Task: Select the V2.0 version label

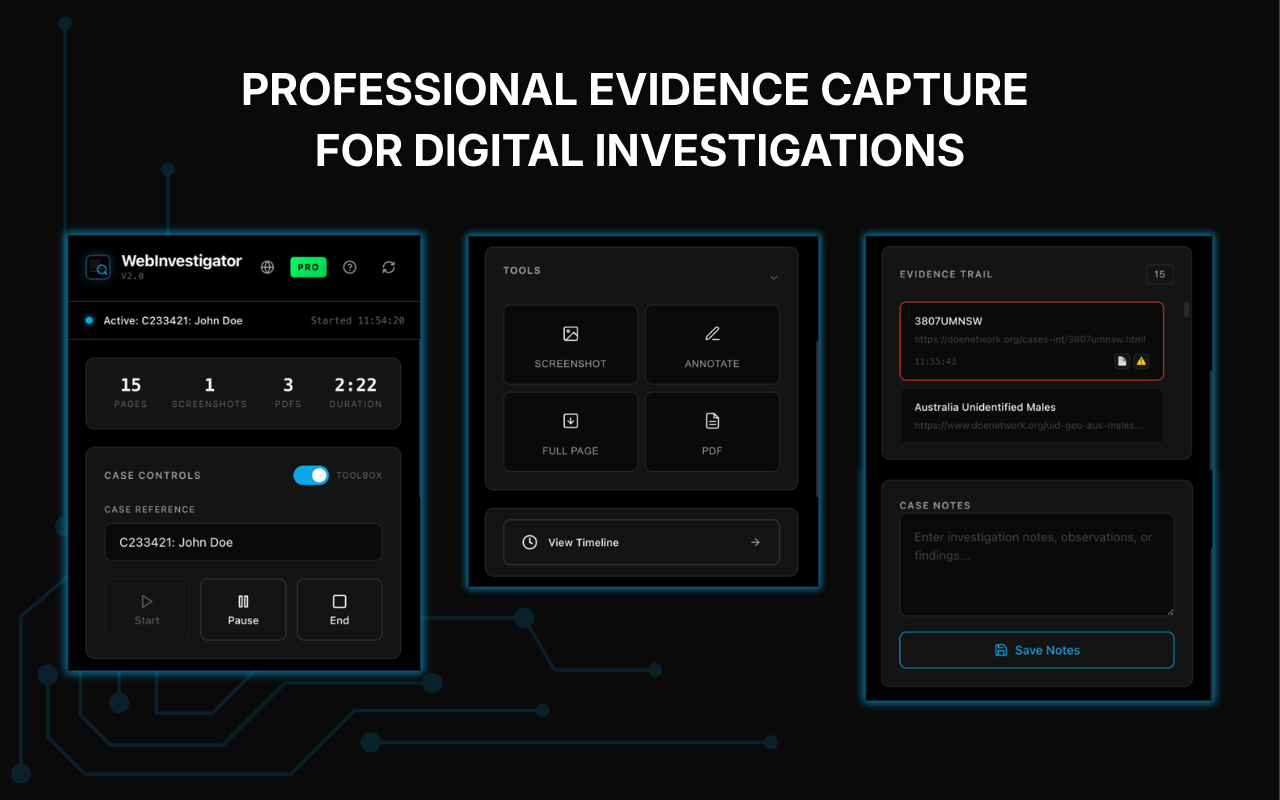Action: coord(133,276)
